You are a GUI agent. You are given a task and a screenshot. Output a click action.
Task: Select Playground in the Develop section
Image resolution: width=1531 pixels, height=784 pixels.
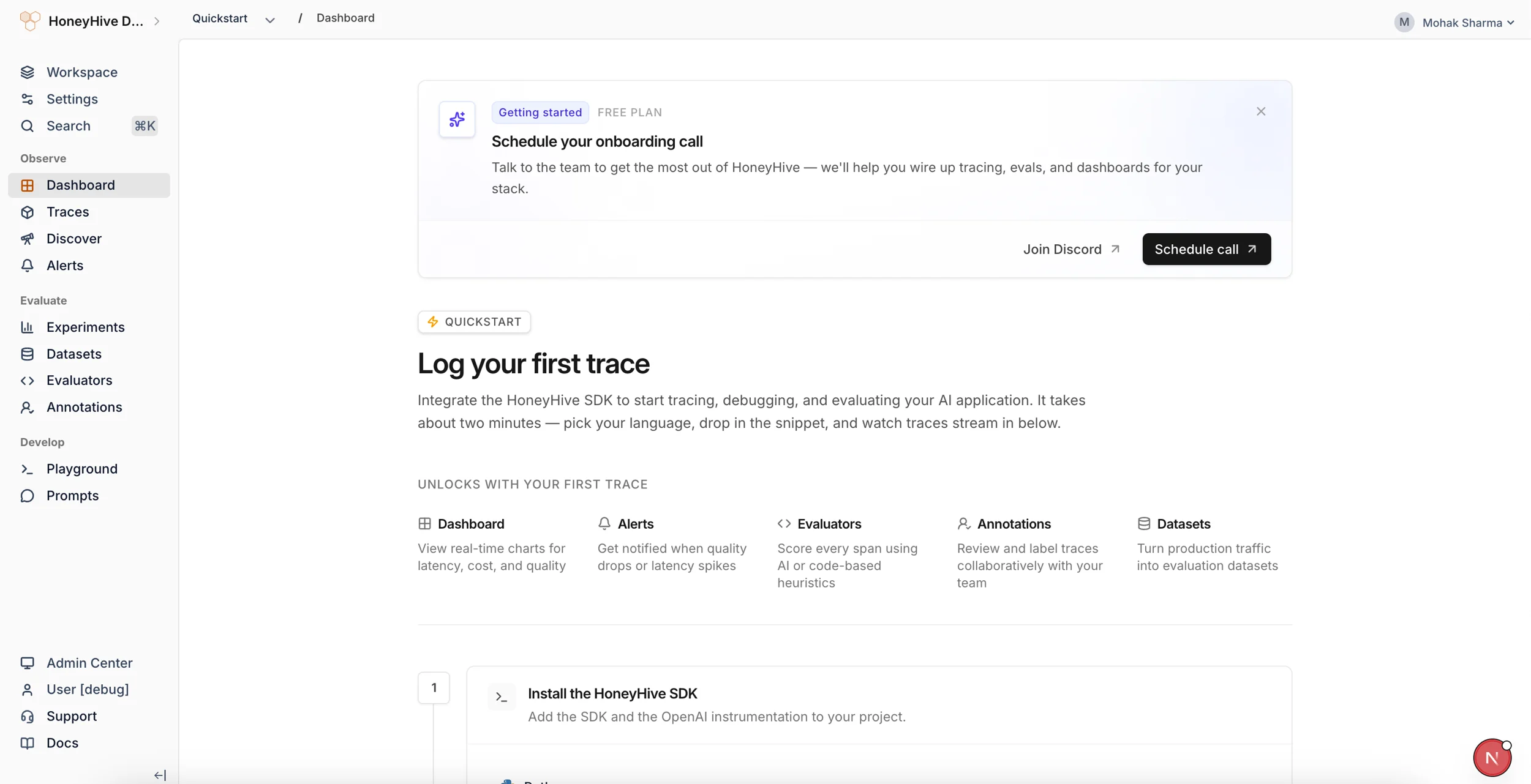click(x=89, y=469)
